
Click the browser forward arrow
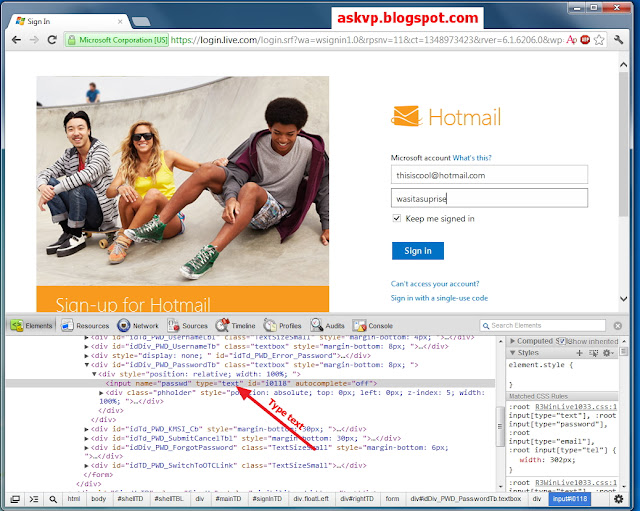(x=34, y=40)
